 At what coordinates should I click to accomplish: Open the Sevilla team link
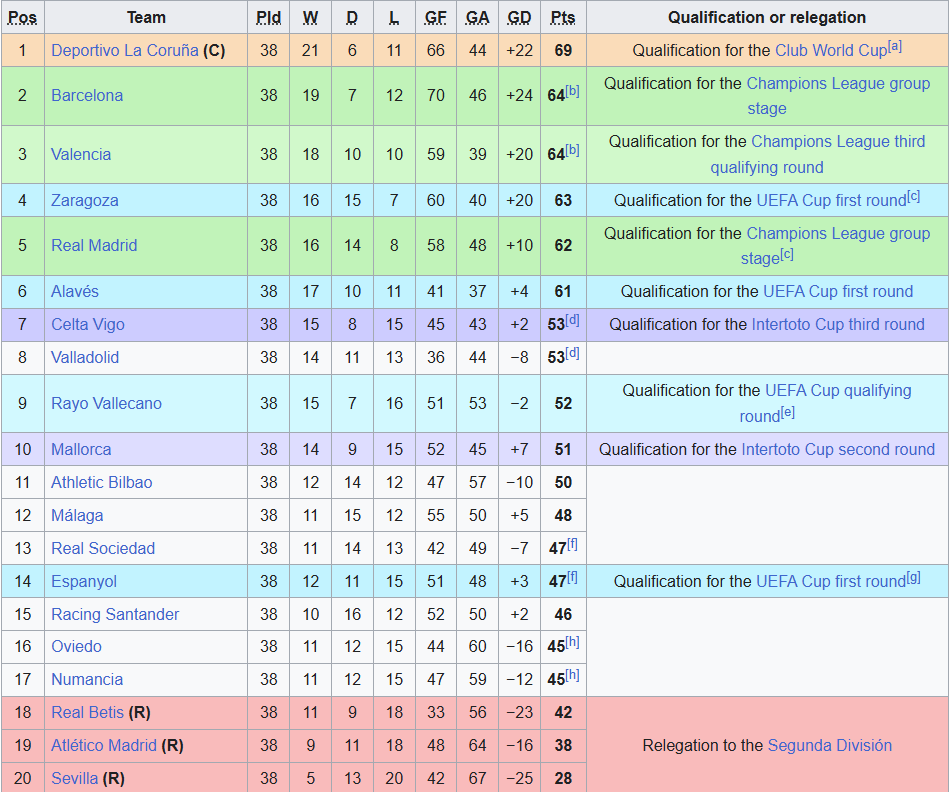coord(74,778)
